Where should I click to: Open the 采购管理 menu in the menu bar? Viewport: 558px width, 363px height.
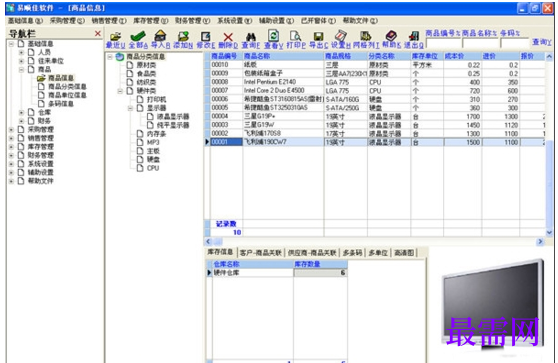[x=67, y=21]
